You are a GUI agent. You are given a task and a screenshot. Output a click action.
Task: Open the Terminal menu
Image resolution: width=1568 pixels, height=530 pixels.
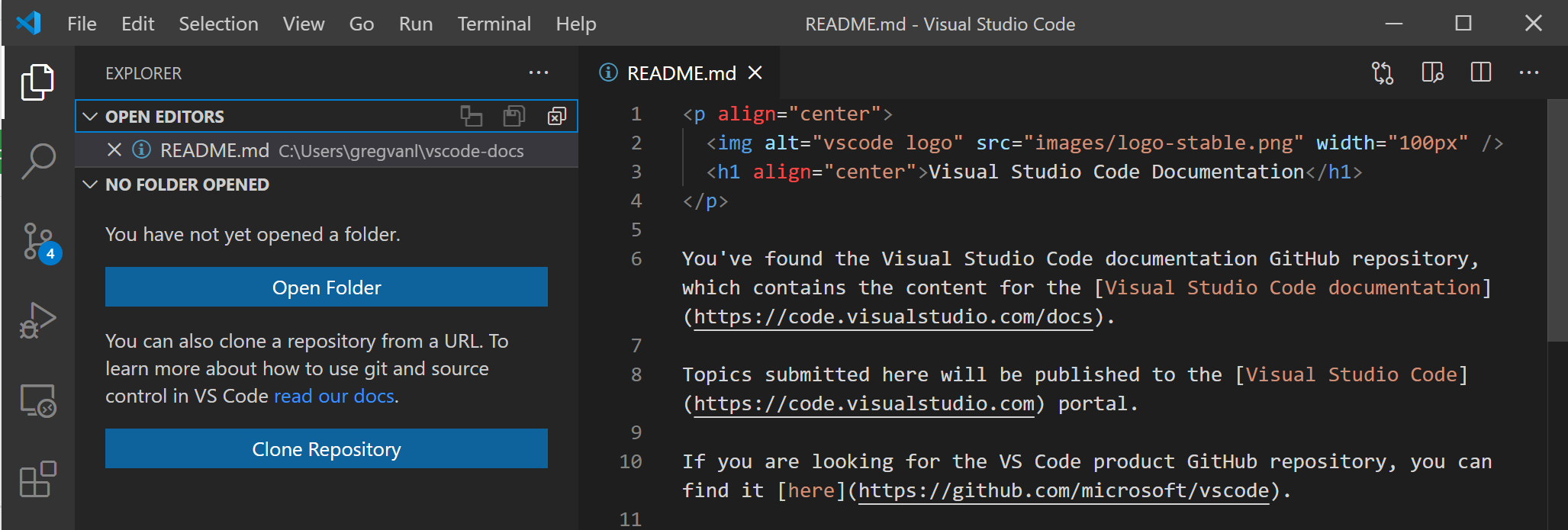pyautogui.click(x=494, y=24)
